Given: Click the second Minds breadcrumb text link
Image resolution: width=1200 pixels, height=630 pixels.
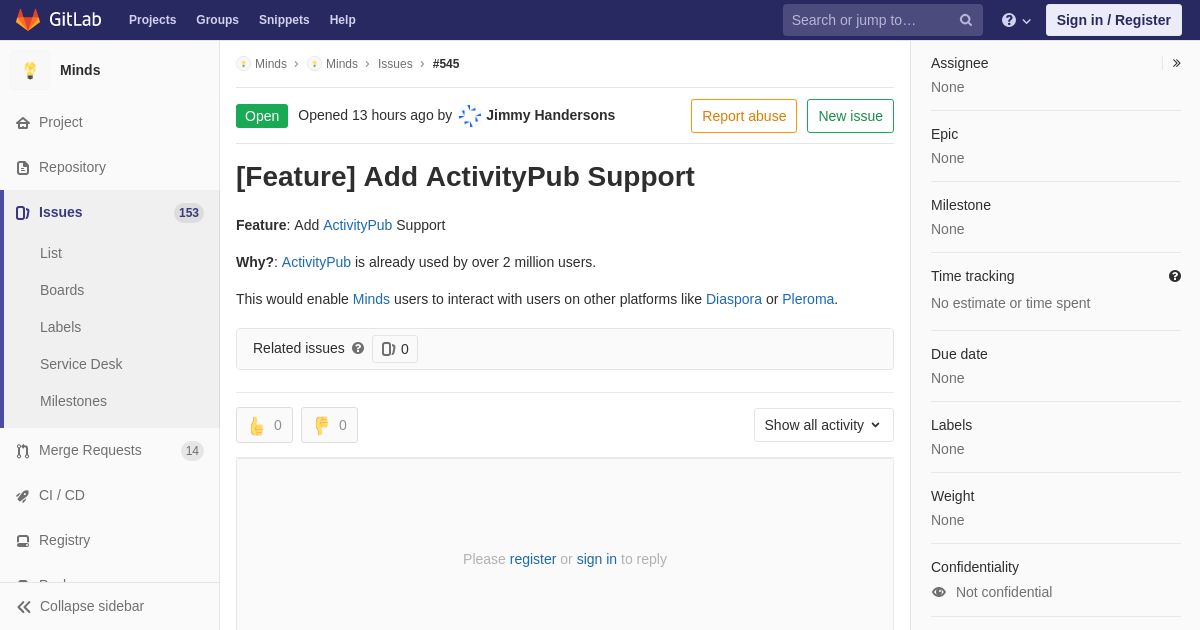Looking at the screenshot, I should pyautogui.click(x=342, y=64).
